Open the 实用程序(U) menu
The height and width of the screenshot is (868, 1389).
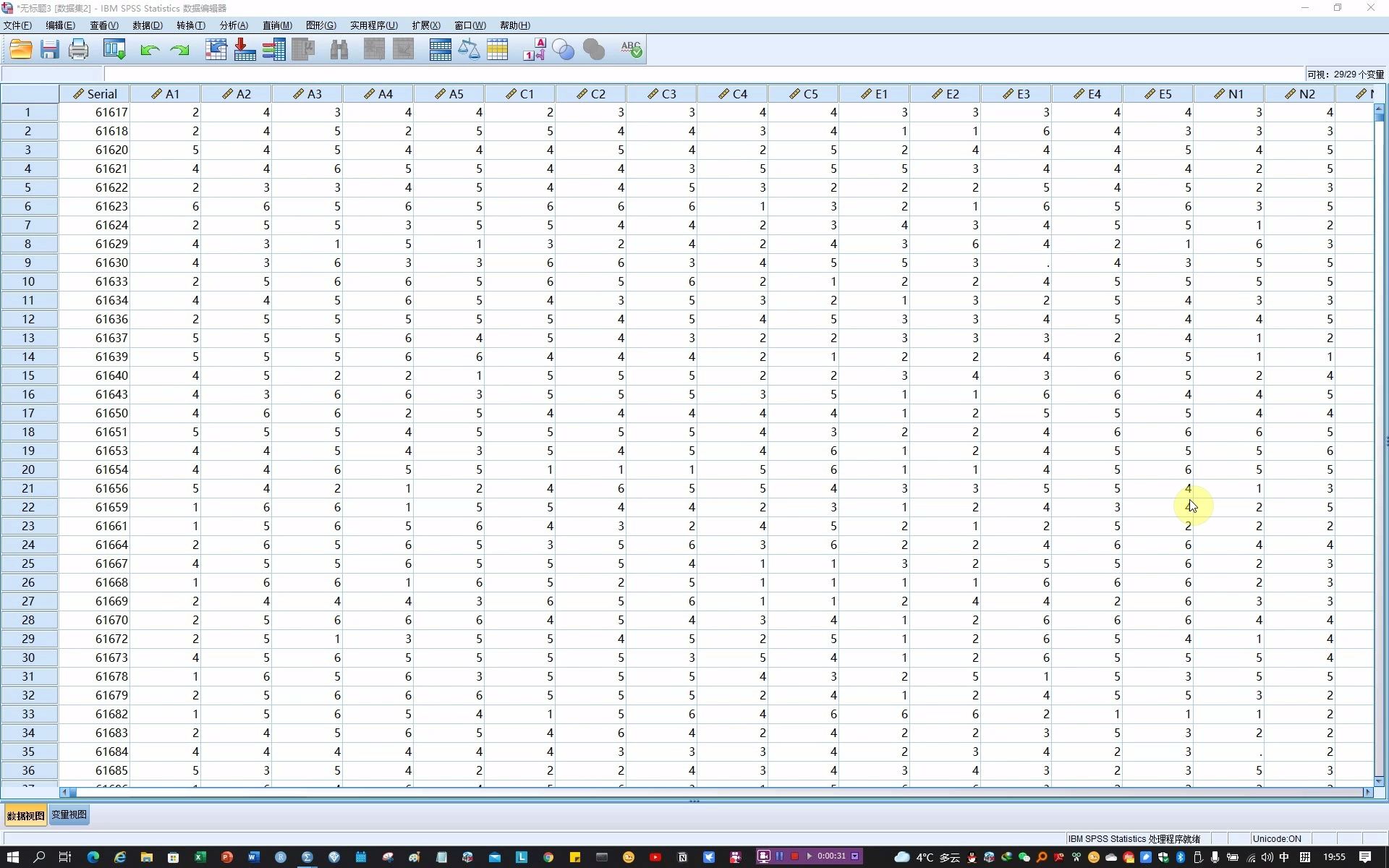click(x=374, y=25)
